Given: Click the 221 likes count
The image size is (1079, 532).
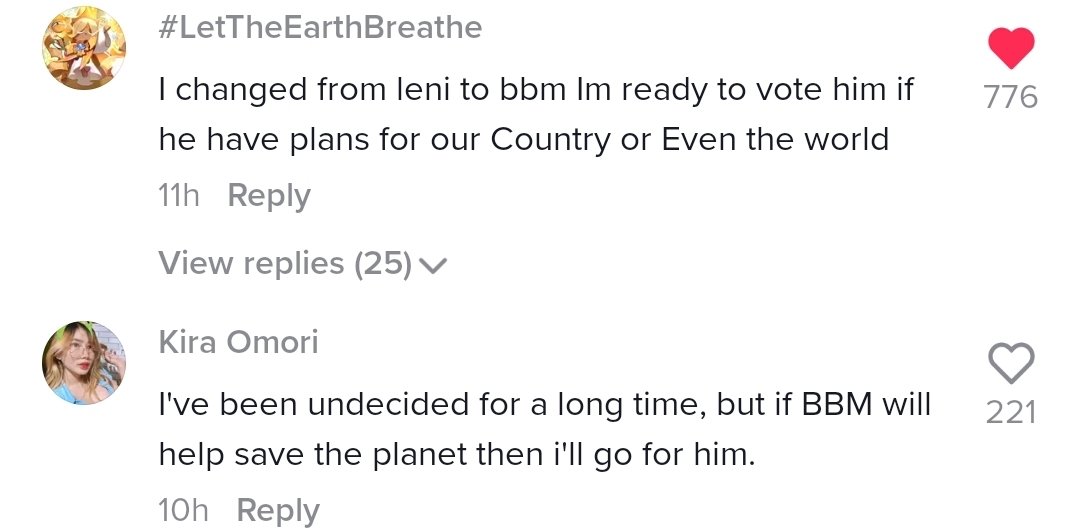Looking at the screenshot, I should pos(1011,413).
